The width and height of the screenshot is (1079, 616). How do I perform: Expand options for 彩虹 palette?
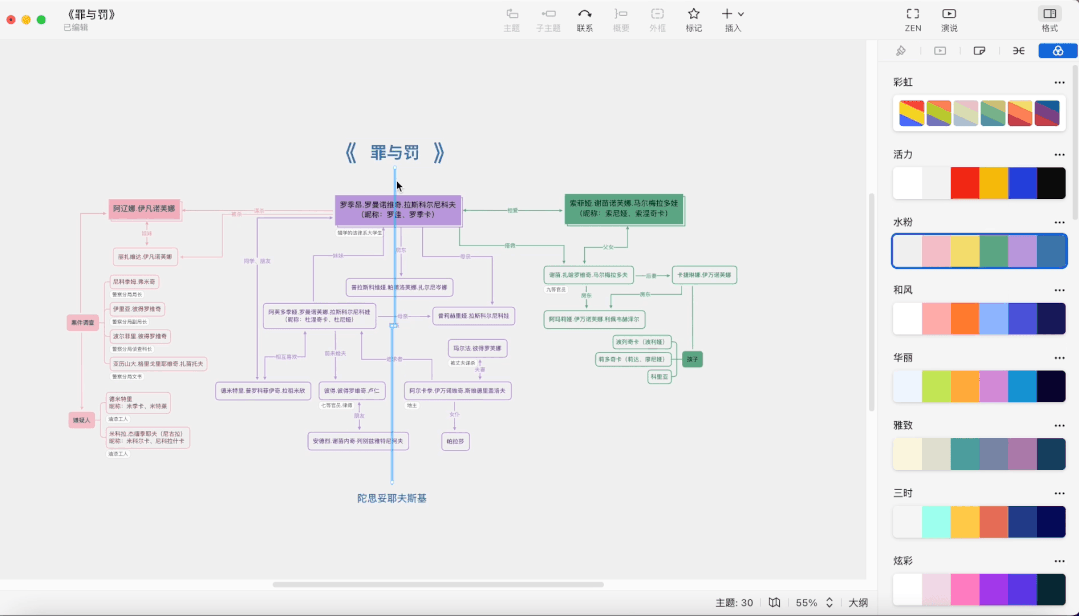pos(1059,83)
